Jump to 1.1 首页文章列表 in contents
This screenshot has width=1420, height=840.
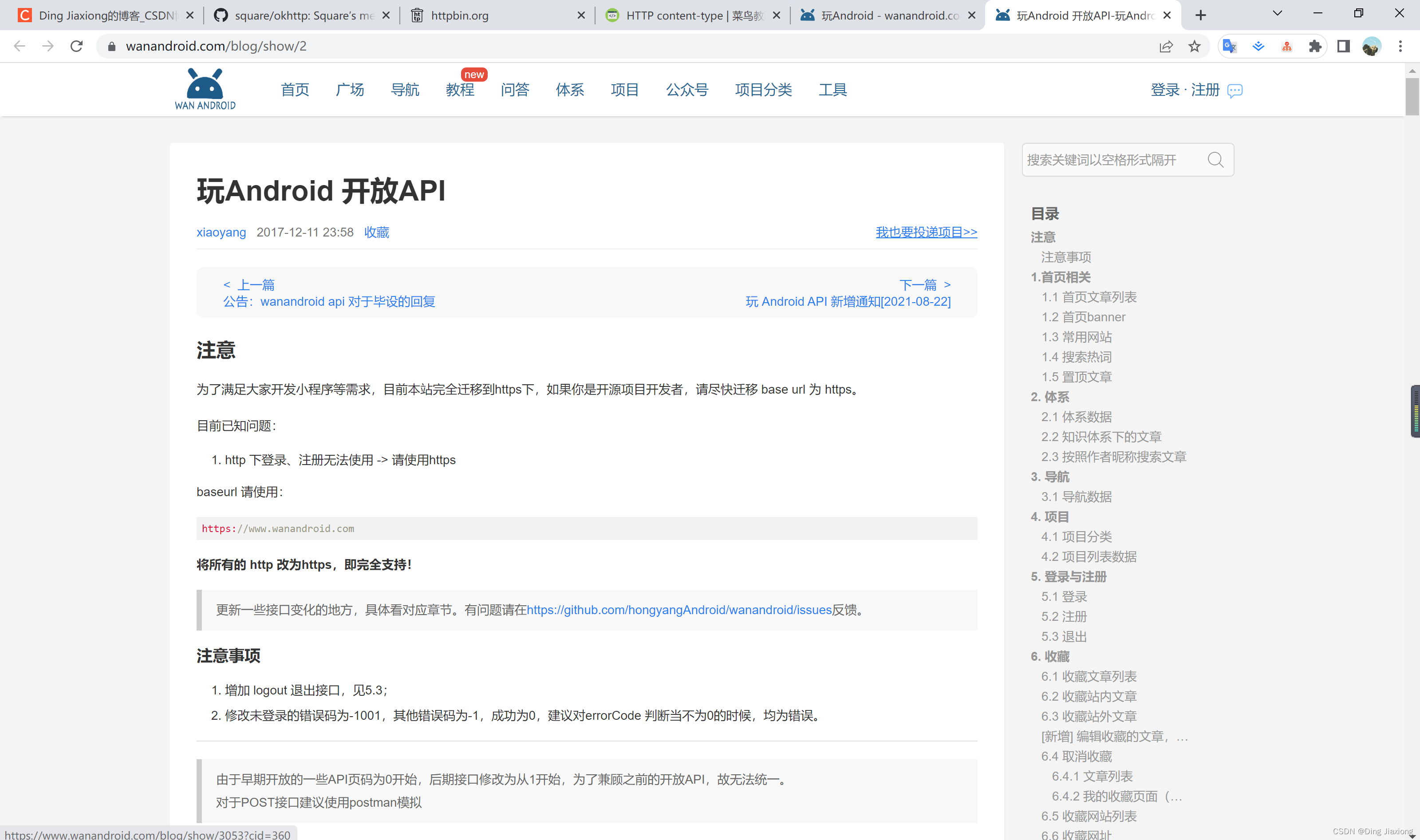pyautogui.click(x=1089, y=297)
